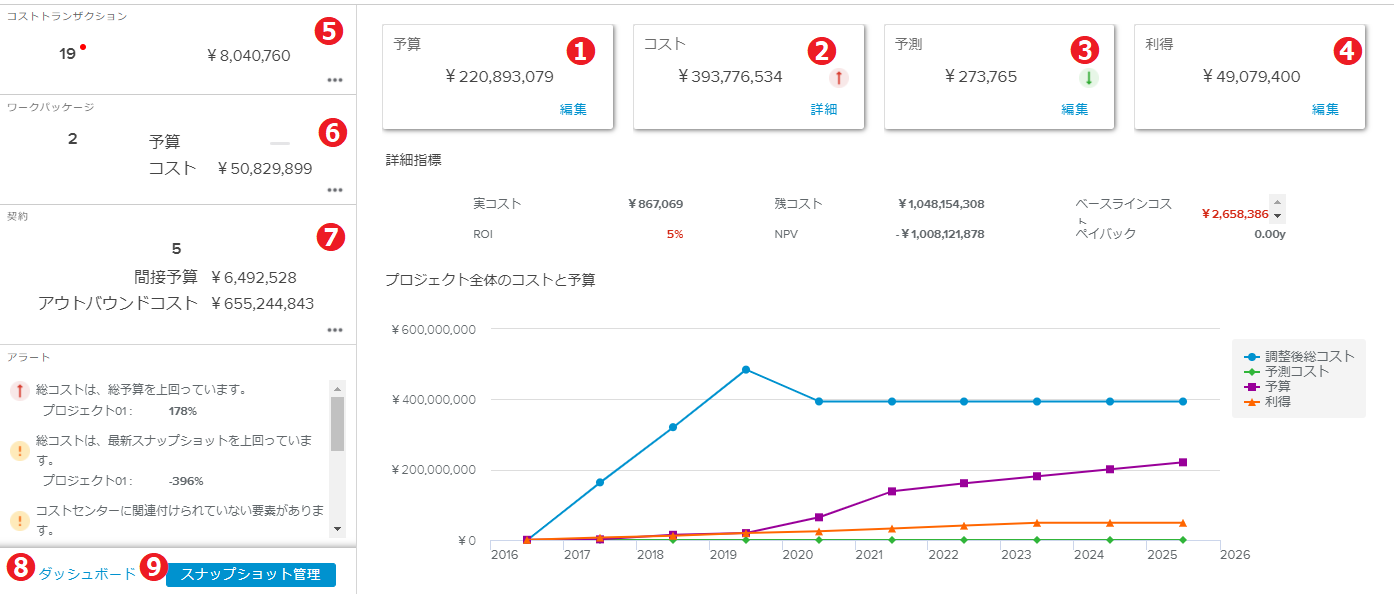Open the ワークパッケージ ellipsis menu

pyautogui.click(x=334, y=190)
